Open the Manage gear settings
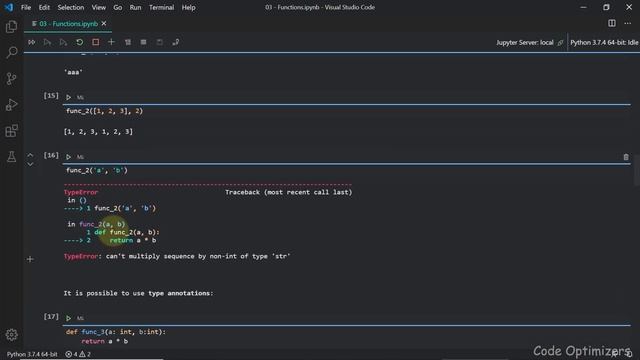Viewport: 640px width, 360px height. (x=11, y=335)
